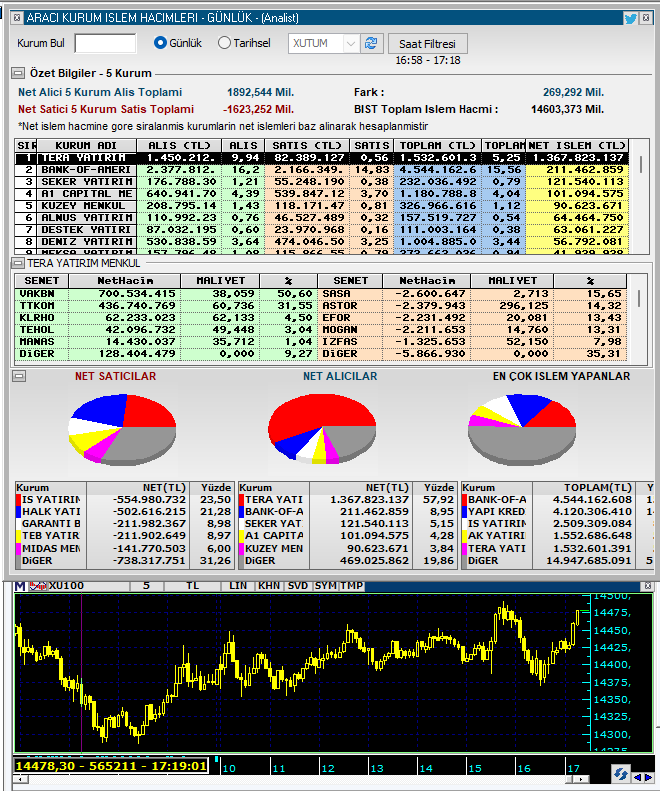The width and height of the screenshot is (660, 791).
Task: Click the chart horizontal scrollbar left arrow
Action: click(x=19, y=779)
